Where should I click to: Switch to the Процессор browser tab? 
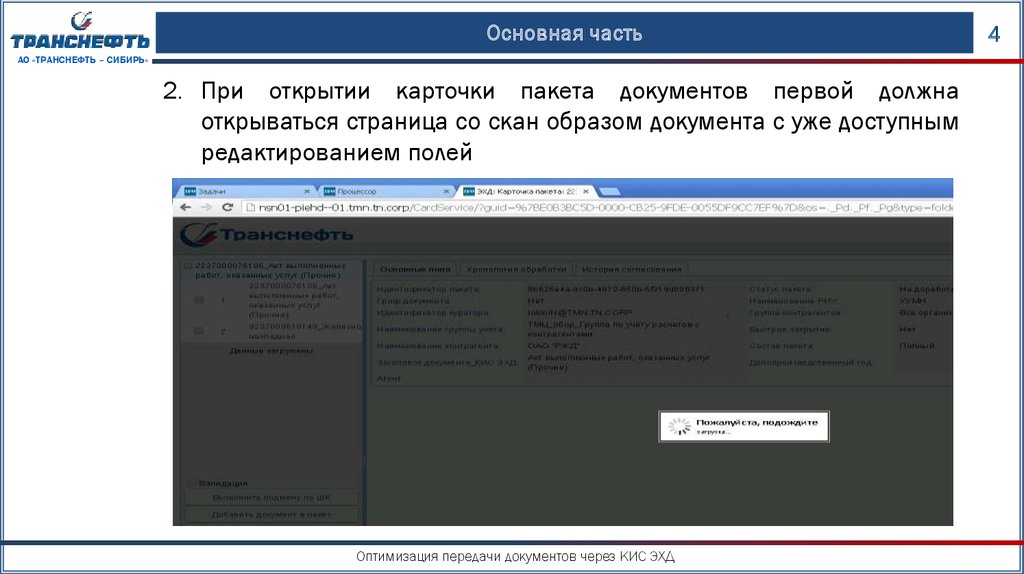(380, 190)
